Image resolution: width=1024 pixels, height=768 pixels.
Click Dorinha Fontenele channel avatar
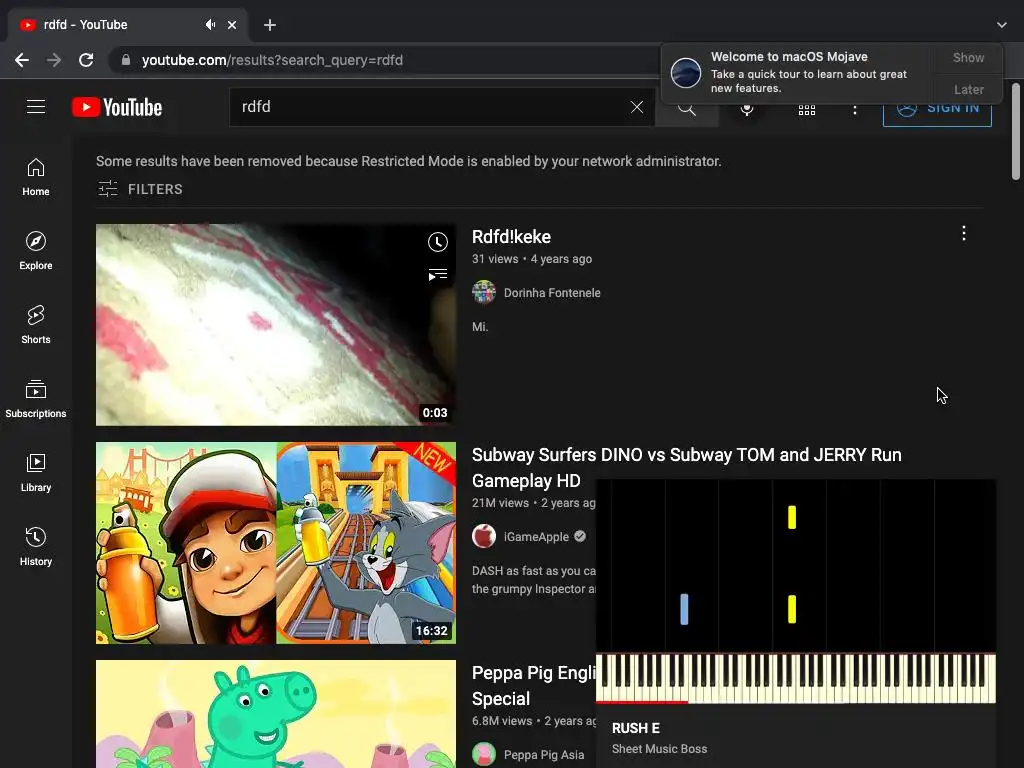point(484,293)
